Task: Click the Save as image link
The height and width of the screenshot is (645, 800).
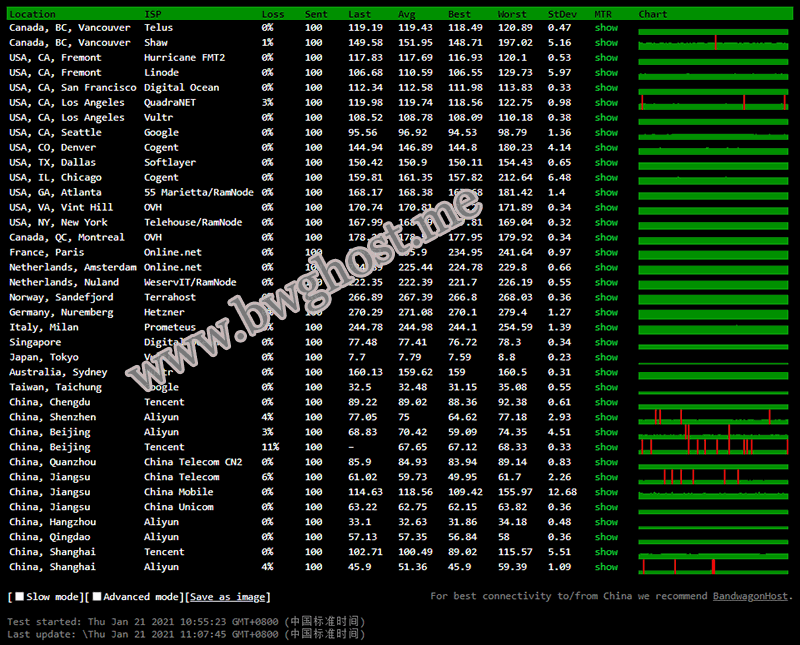Action: pos(228,597)
